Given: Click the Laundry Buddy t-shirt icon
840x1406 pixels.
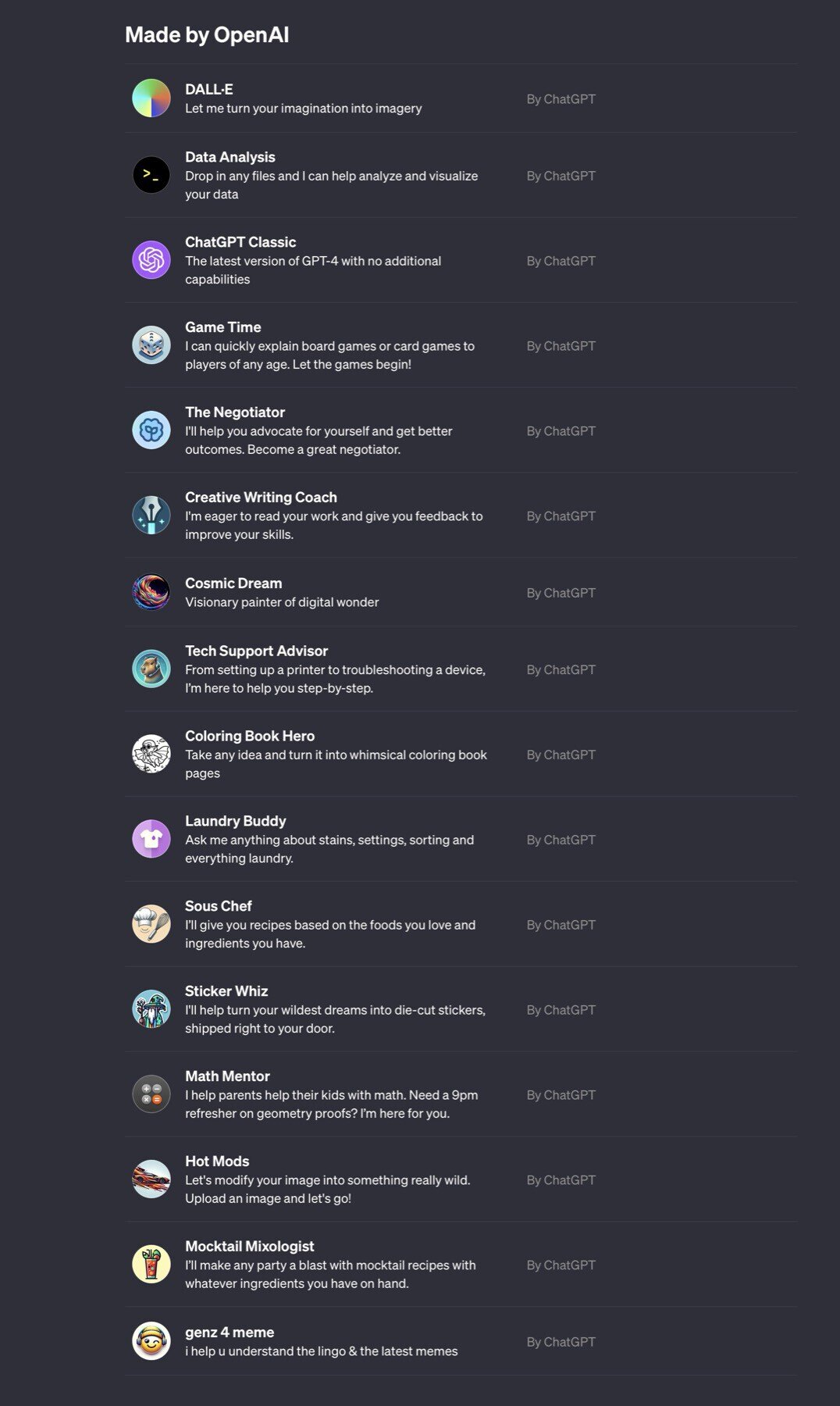Looking at the screenshot, I should pos(151,839).
